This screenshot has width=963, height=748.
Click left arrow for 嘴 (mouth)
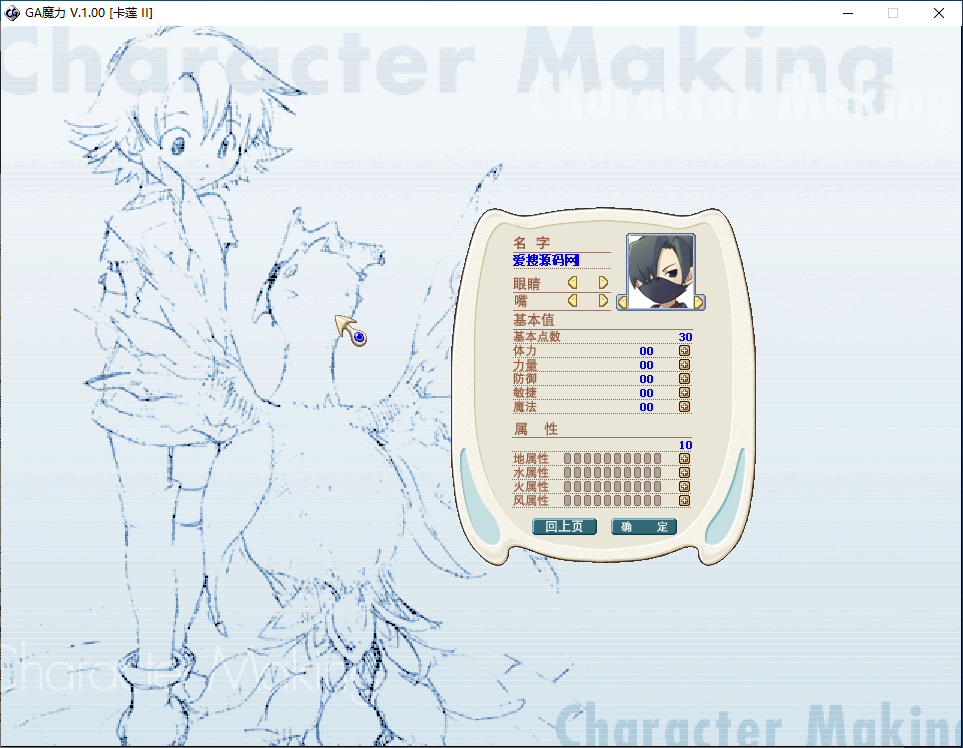[x=573, y=300]
